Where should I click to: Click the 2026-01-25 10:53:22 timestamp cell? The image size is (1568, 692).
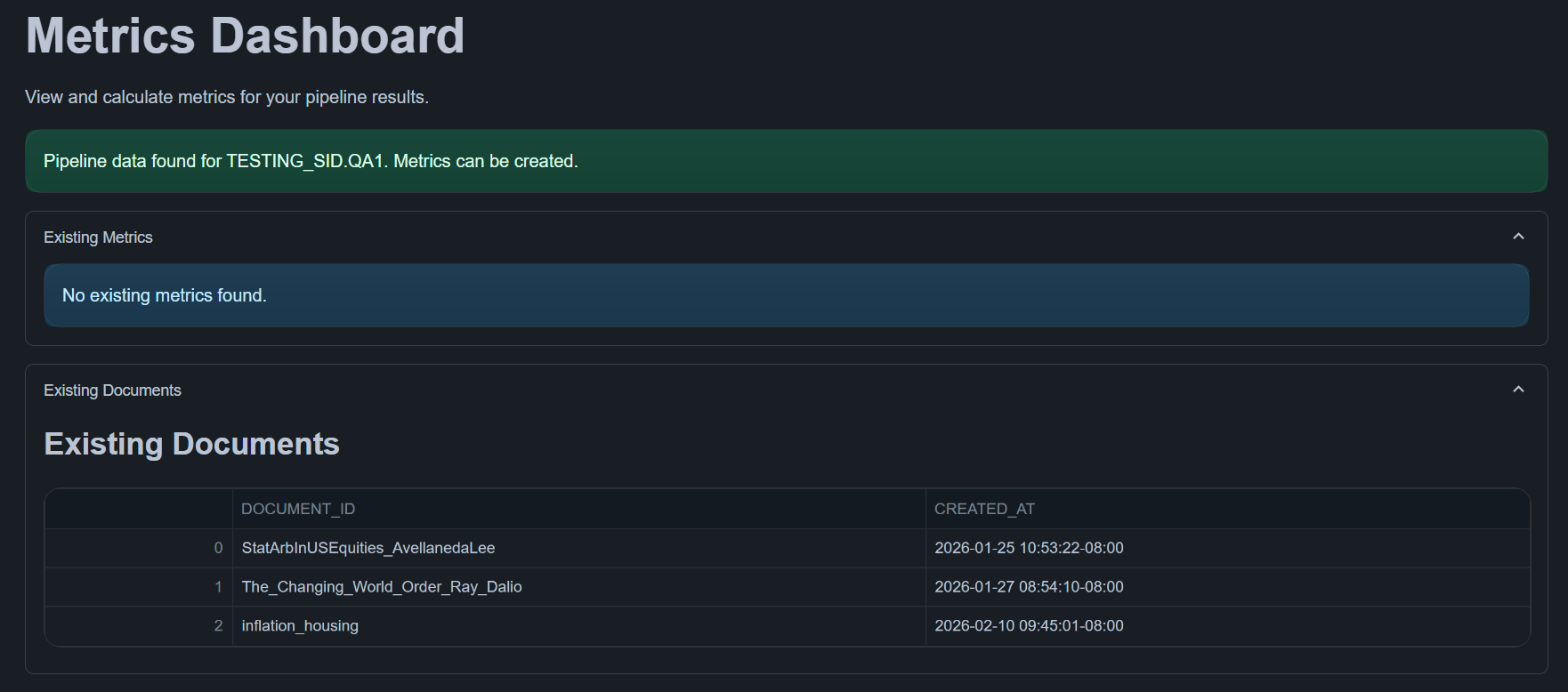(1029, 548)
